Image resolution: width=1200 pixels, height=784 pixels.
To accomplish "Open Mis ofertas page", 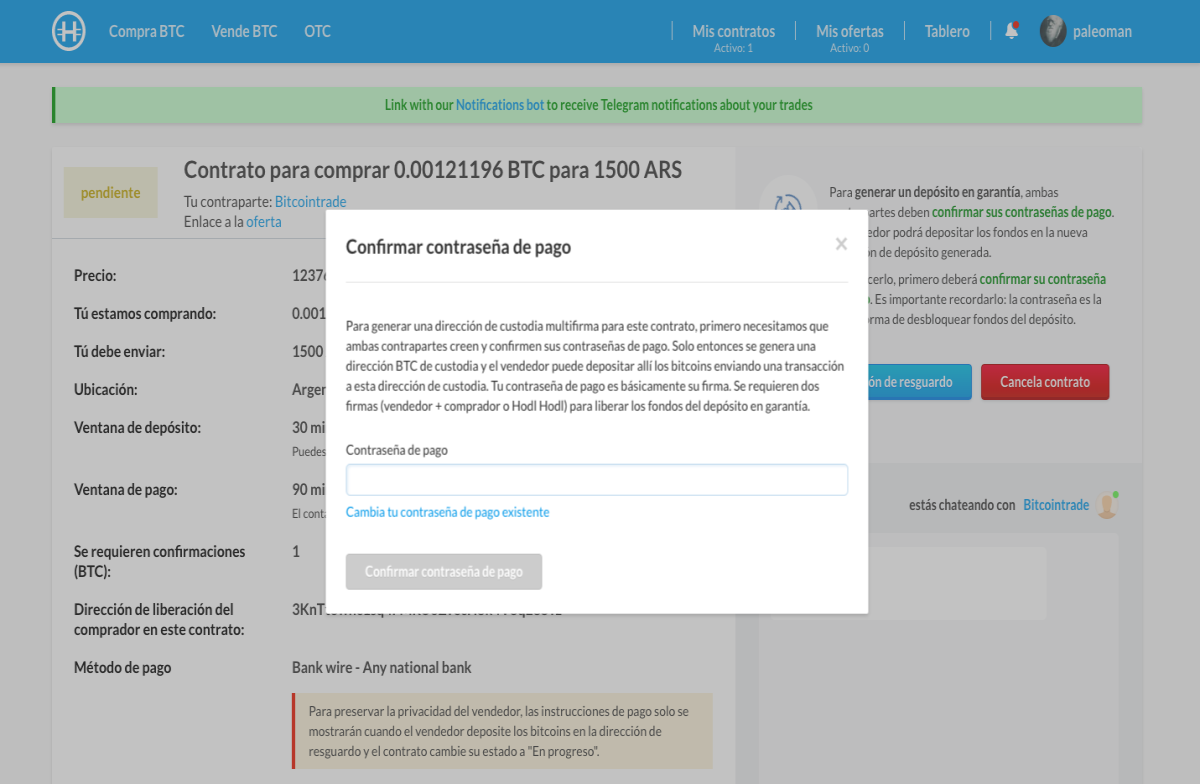I will (850, 31).
